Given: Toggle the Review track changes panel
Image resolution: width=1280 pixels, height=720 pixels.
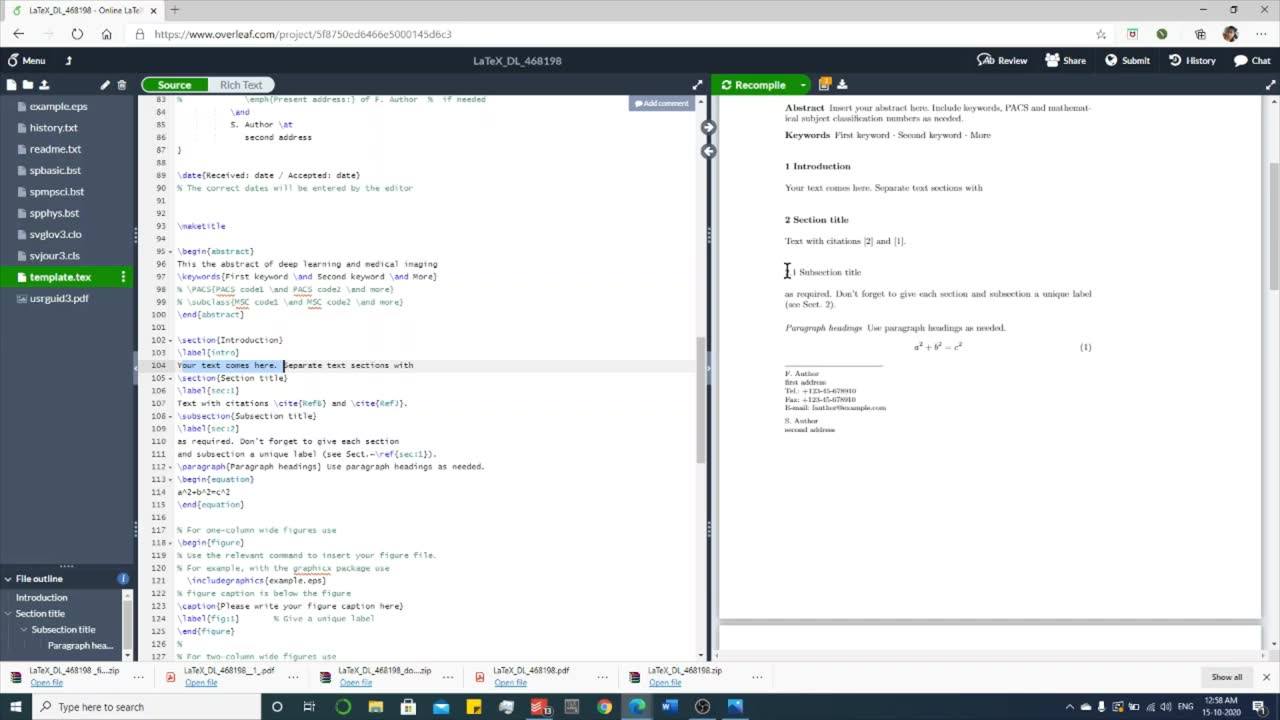Looking at the screenshot, I should [1002, 60].
